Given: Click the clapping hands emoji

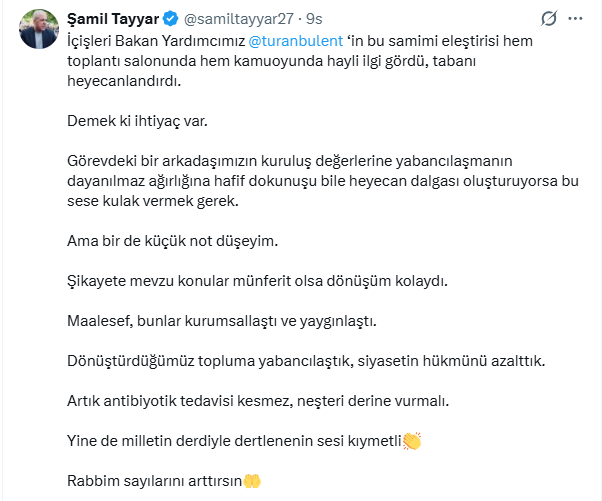Looking at the screenshot, I should 412,440.
